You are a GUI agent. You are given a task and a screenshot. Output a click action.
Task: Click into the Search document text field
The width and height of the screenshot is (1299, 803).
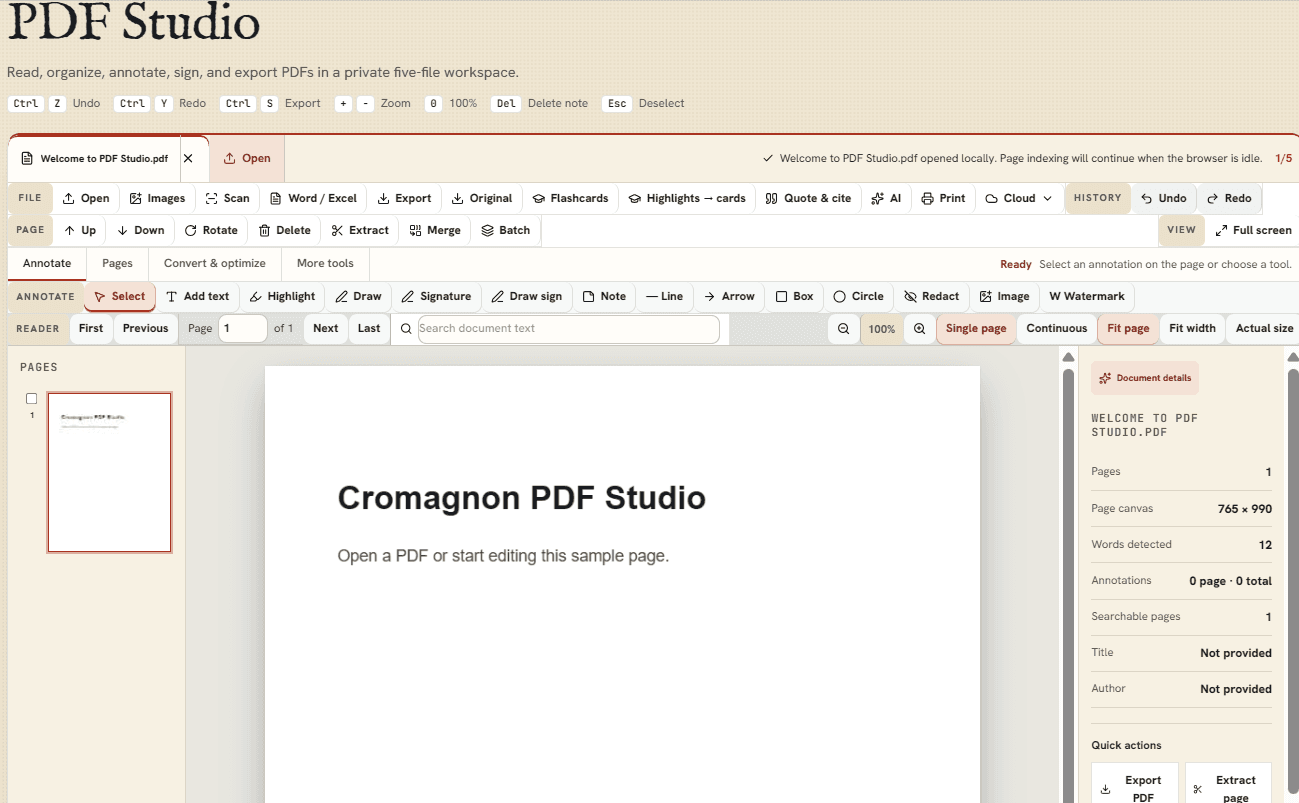coord(568,328)
